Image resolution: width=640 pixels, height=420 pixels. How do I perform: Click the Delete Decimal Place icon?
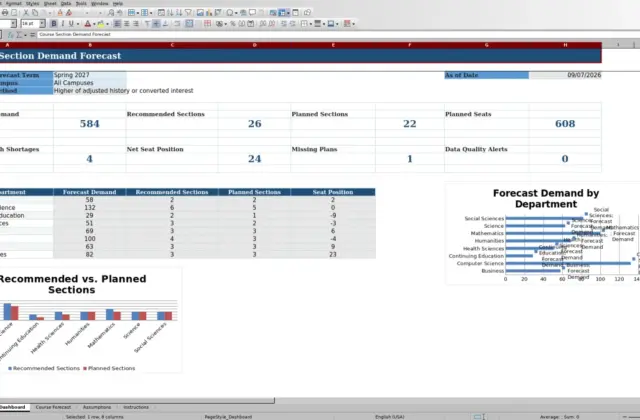click(x=271, y=24)
